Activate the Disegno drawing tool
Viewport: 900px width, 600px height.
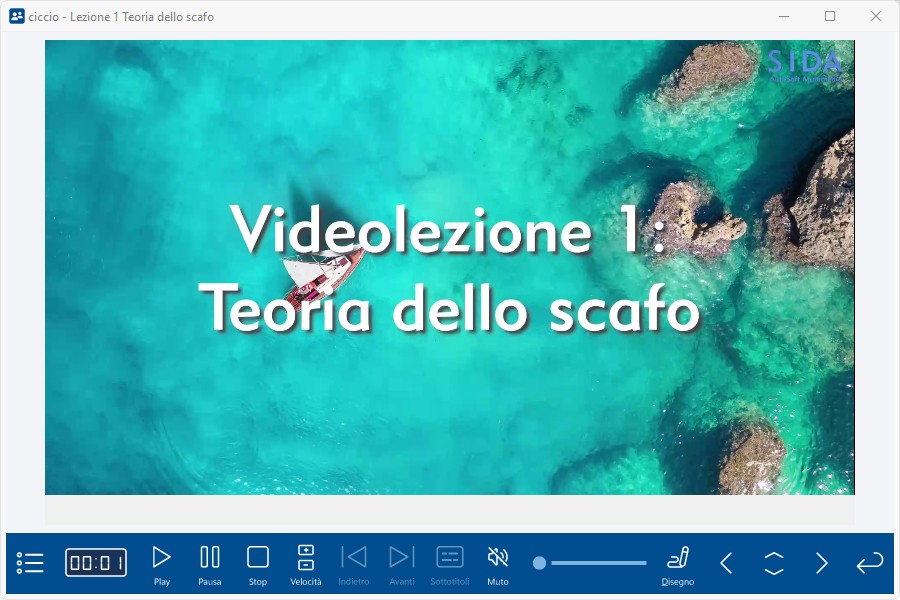[x=678, y=563]
